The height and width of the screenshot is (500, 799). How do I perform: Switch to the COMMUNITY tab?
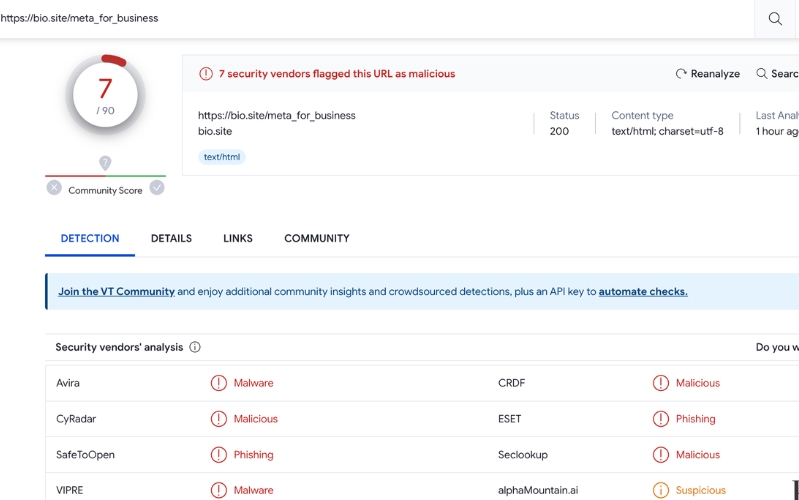(317, 239)
